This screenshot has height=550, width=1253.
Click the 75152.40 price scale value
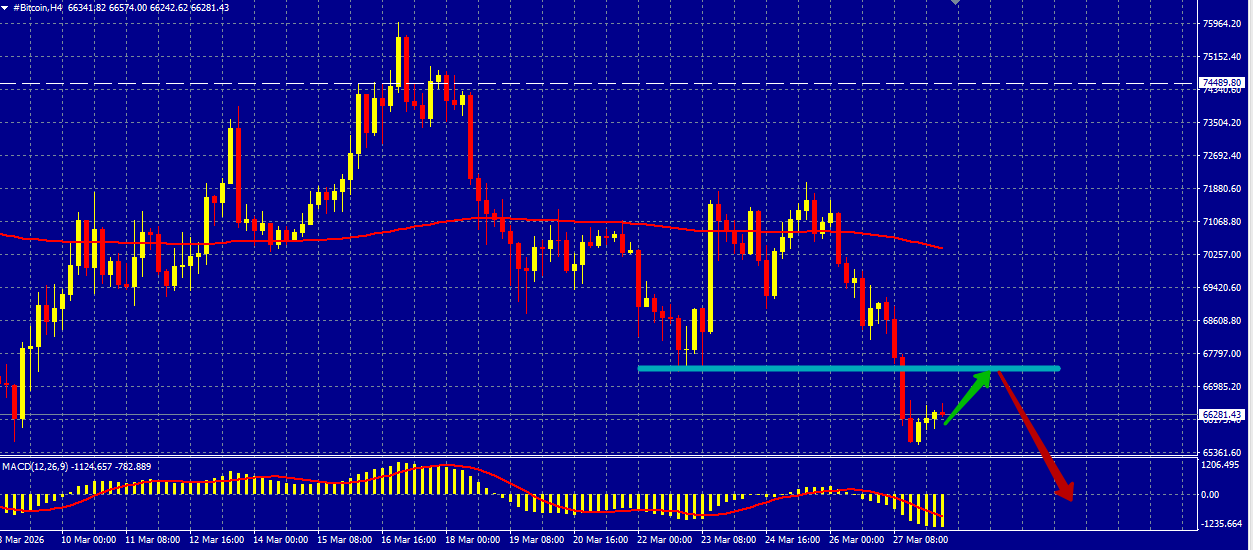1222,57
